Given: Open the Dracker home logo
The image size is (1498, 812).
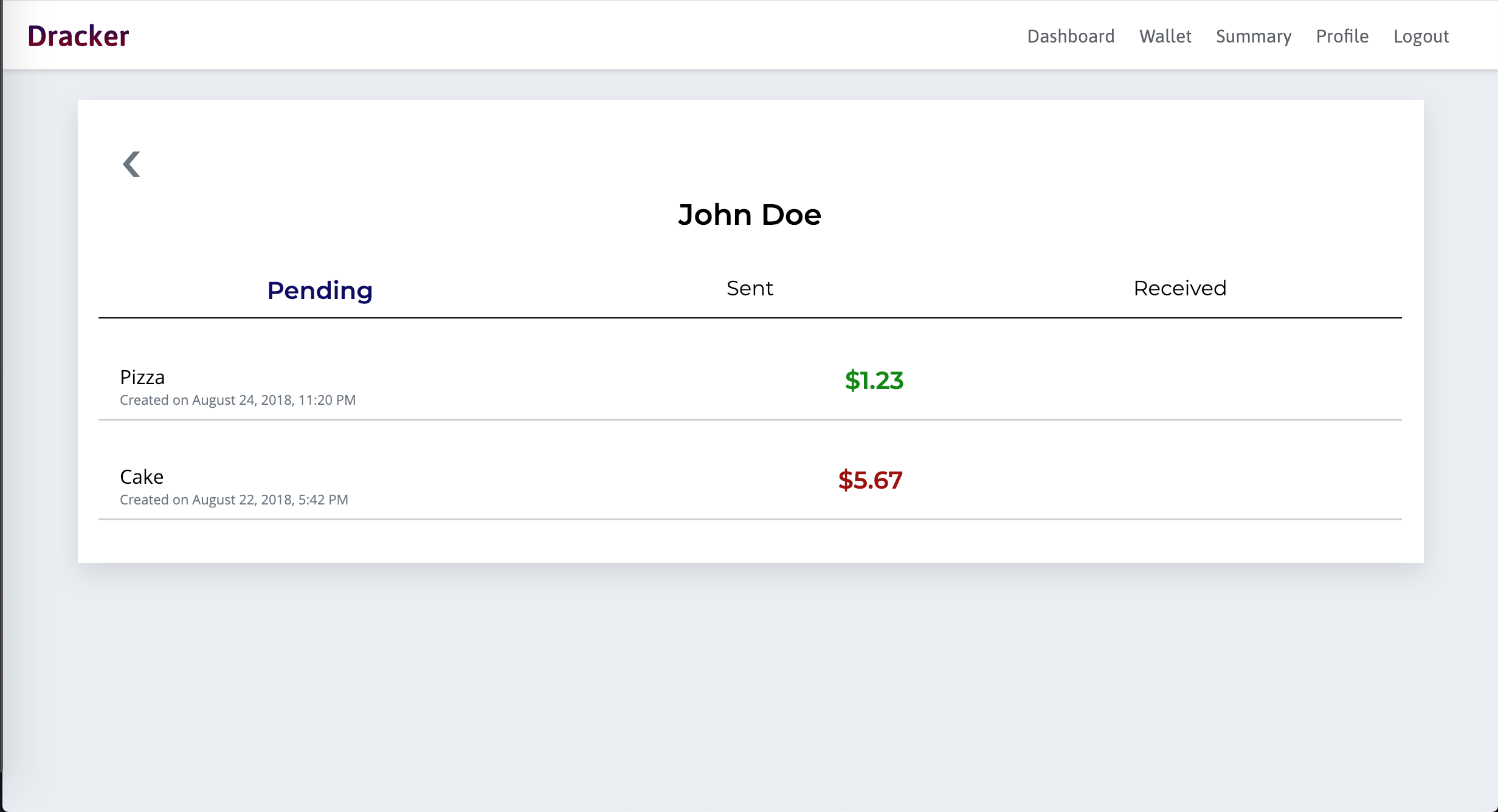Looking at the screenshot, I should [x=78, y=36].
